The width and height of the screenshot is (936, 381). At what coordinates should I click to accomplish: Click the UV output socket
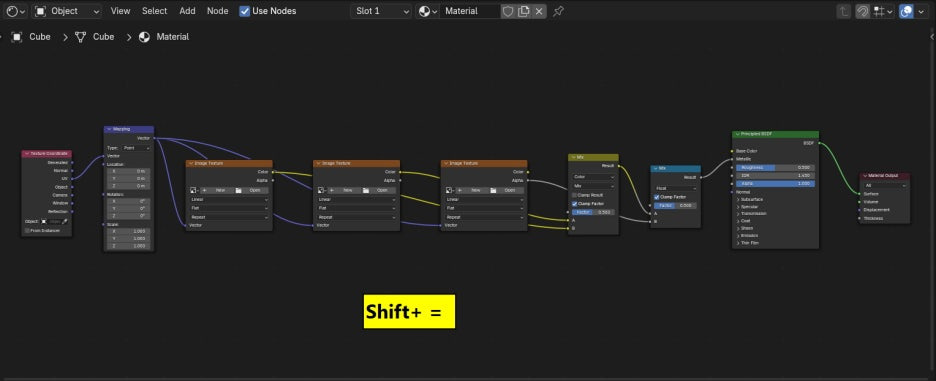[72, 179]
